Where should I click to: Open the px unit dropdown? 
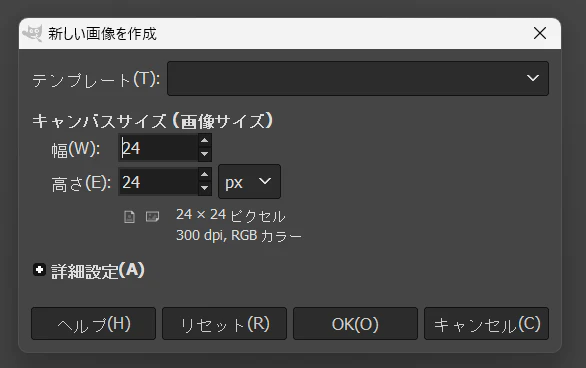249,182
